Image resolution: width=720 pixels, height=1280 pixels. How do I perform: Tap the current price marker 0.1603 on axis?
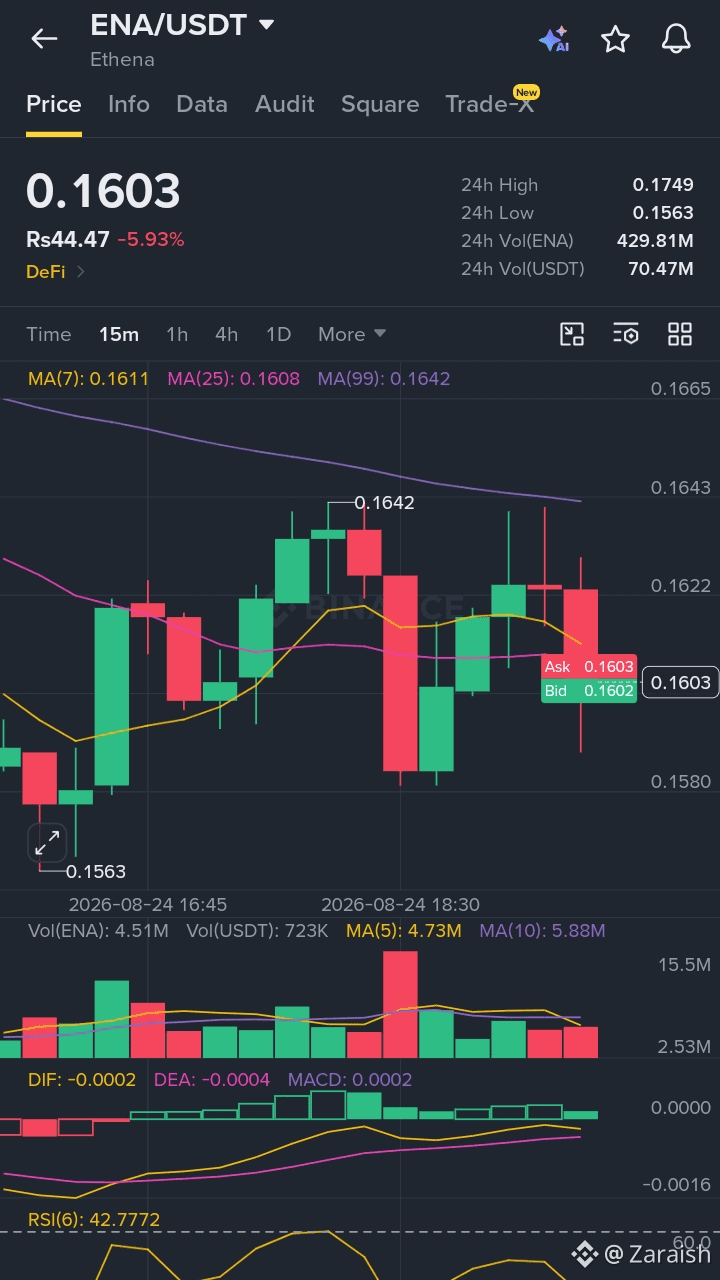(680, 683)
